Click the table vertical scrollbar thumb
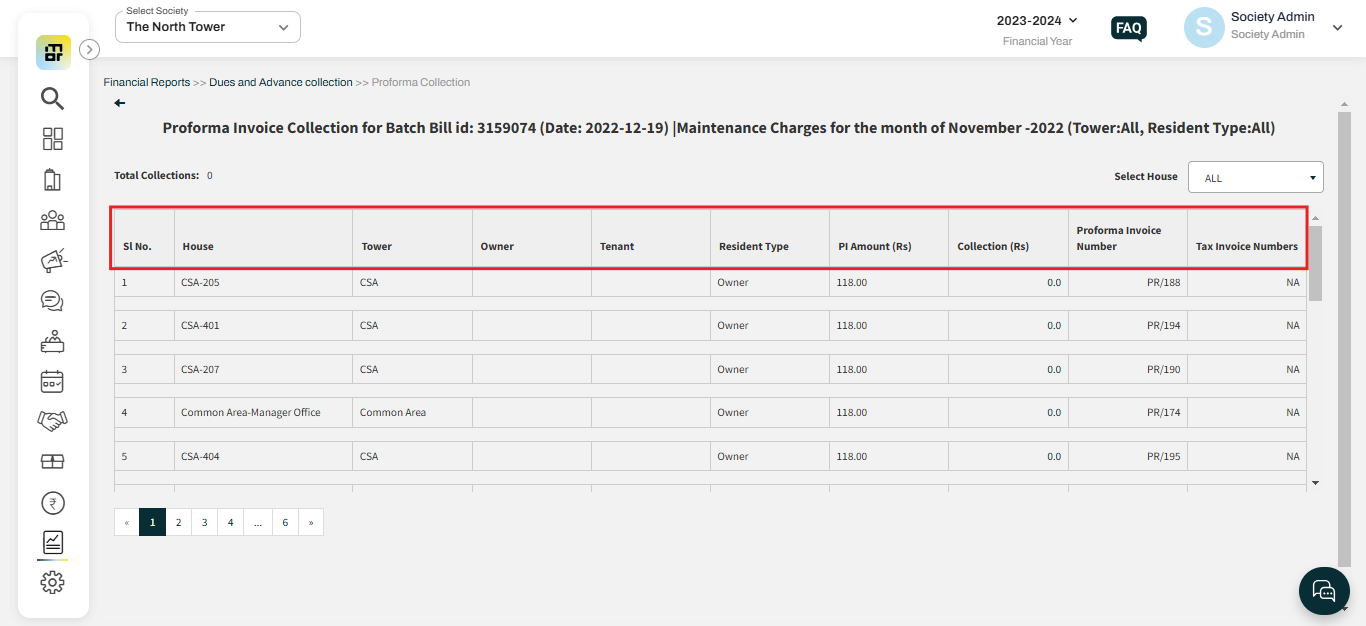The image size is (1366, 626). tap(1316, 263)
